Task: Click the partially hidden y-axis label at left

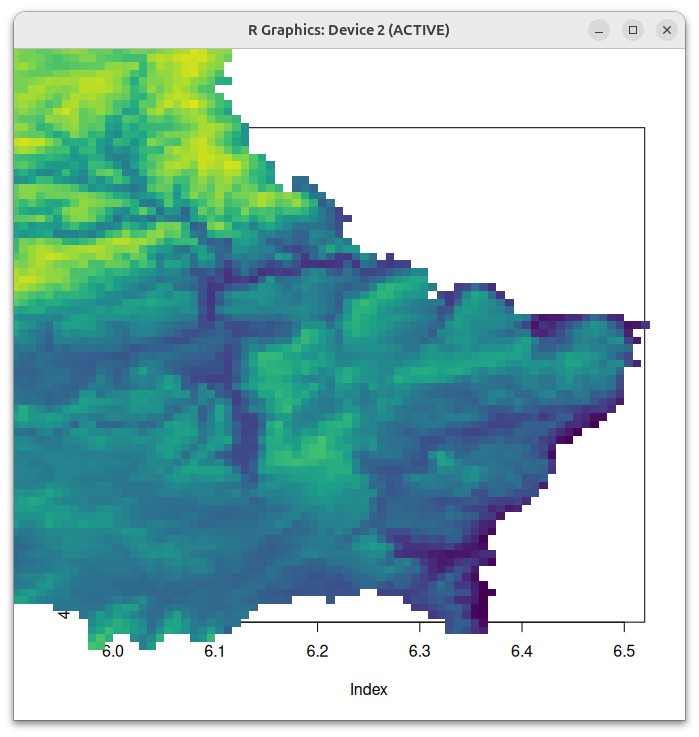Action: tap(64, 613)
